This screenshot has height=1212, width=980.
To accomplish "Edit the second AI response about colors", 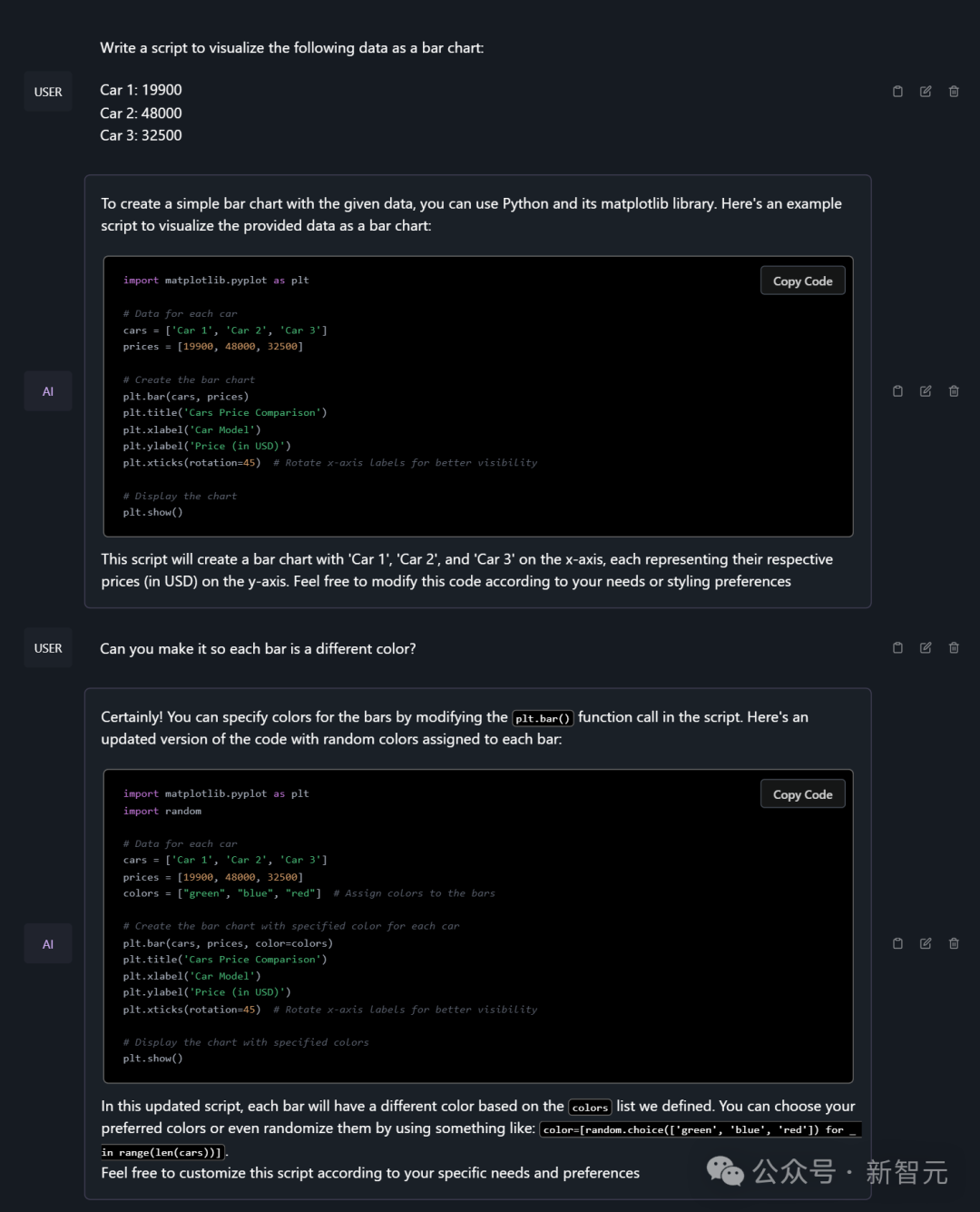I will click(x=926, y=944).
